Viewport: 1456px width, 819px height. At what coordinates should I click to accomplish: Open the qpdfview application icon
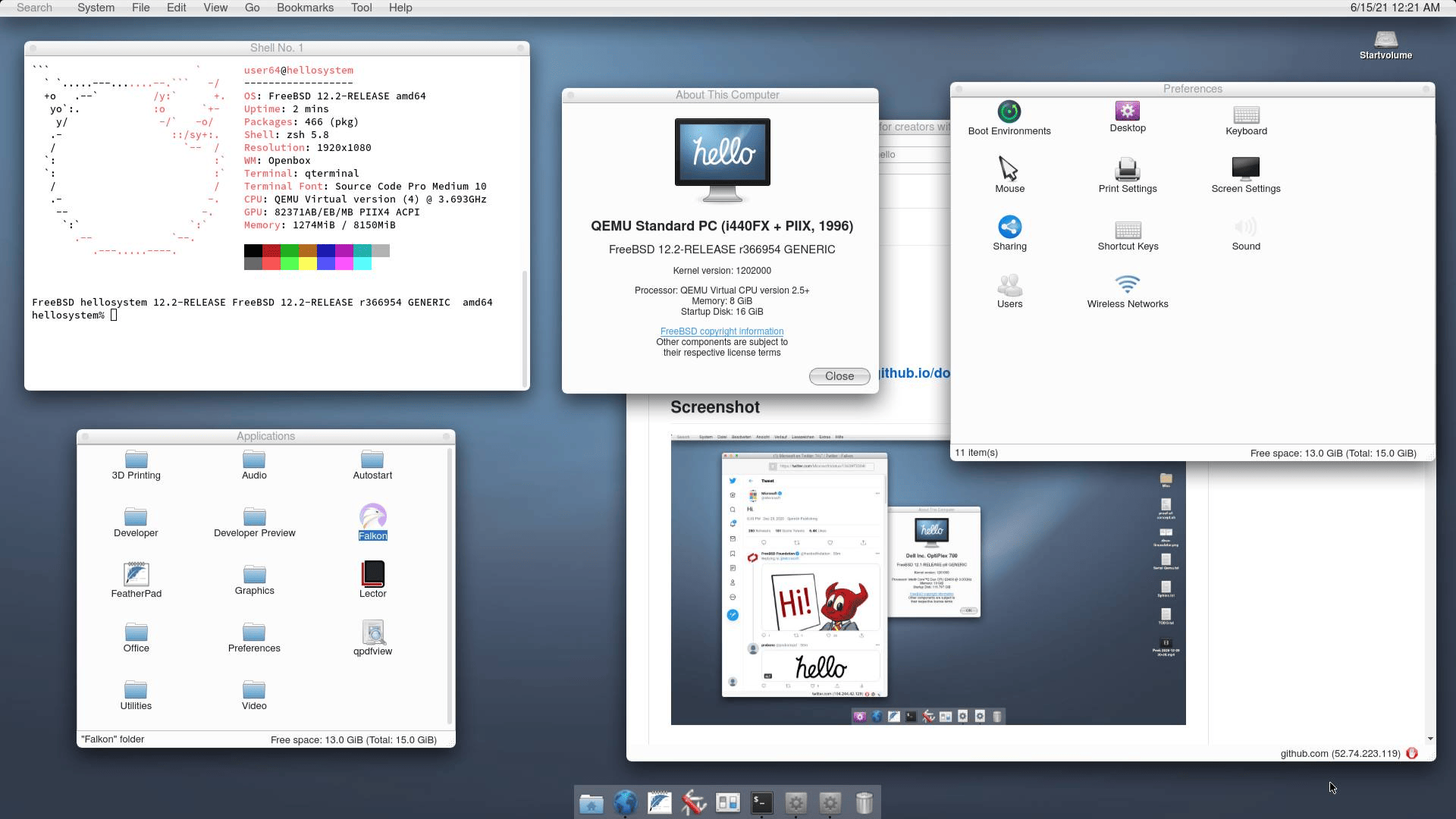coord(372,632)
